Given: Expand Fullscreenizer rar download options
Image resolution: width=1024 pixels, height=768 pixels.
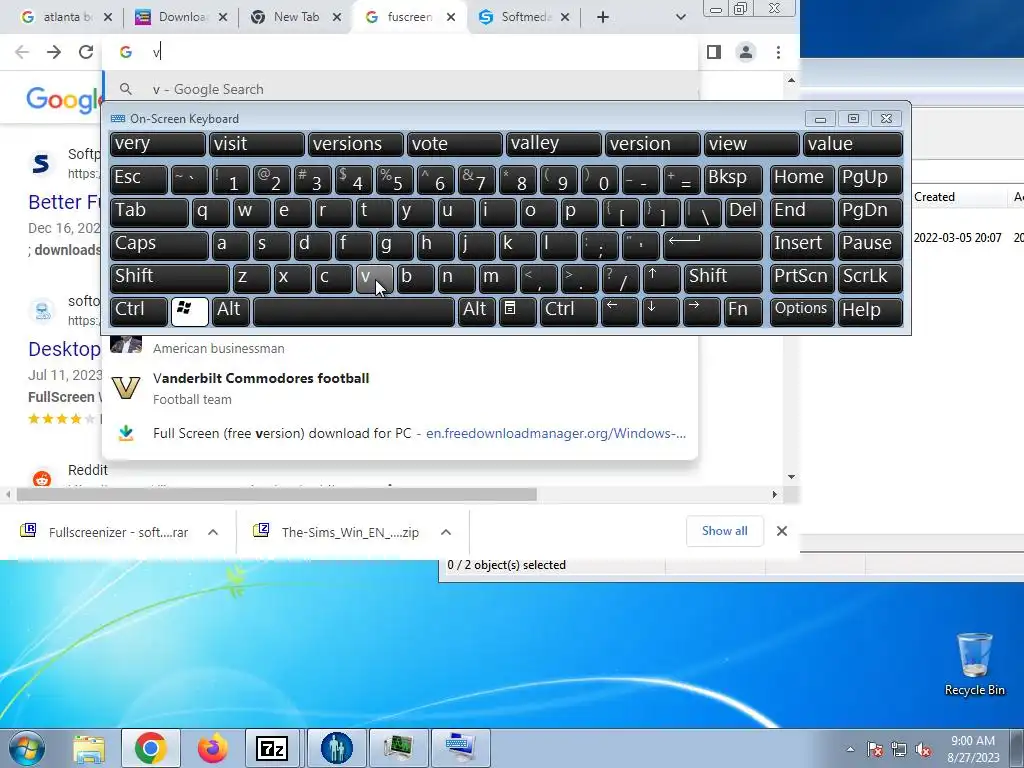Looking at the screenshot, I should [x=213, y=532].
